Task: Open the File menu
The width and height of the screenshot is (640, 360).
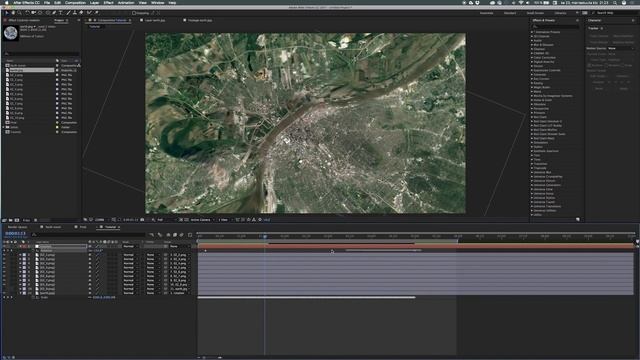Action: [x=47, y=2]
